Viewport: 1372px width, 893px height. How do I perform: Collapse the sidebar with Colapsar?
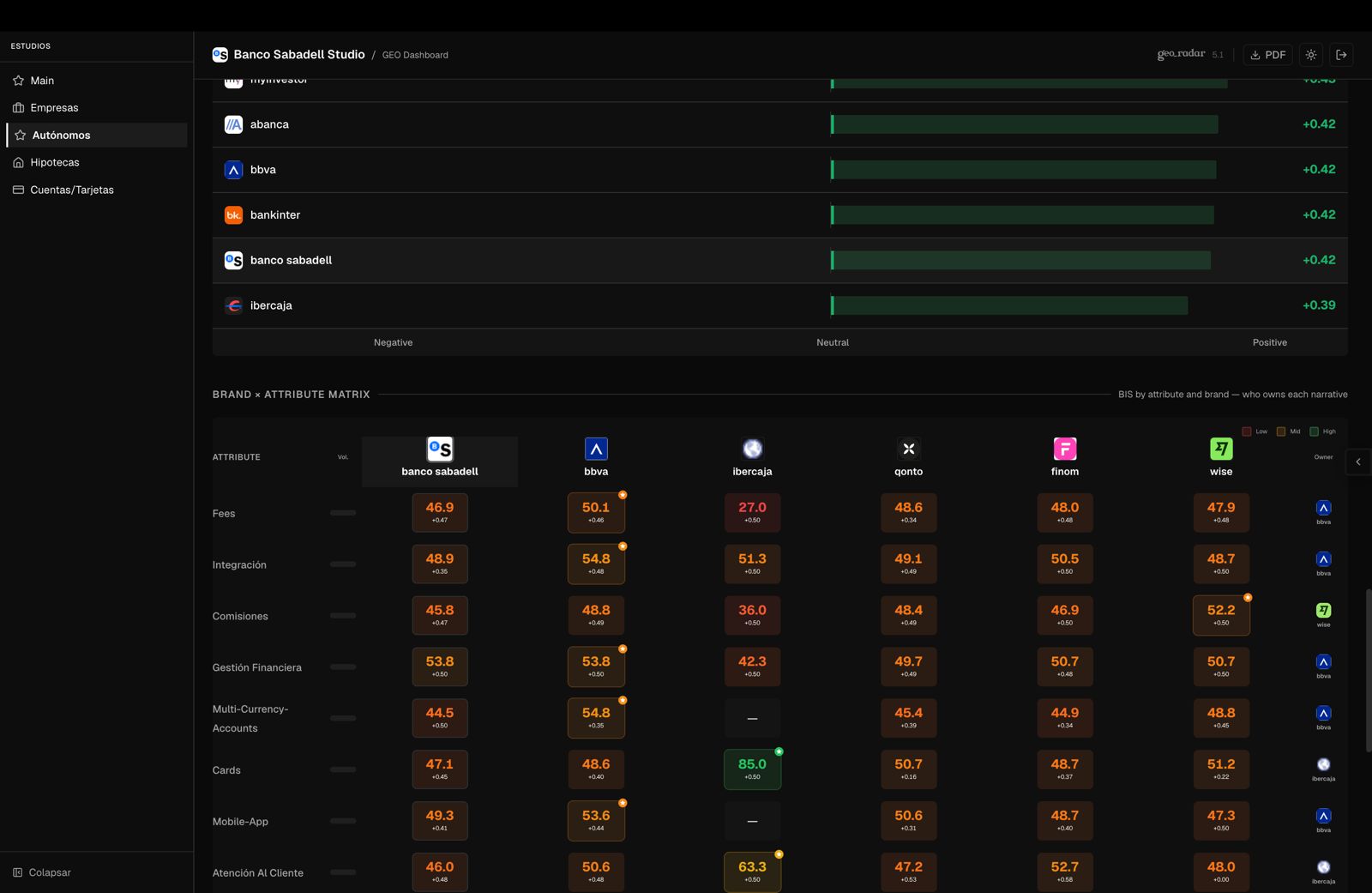pos(50,872)
